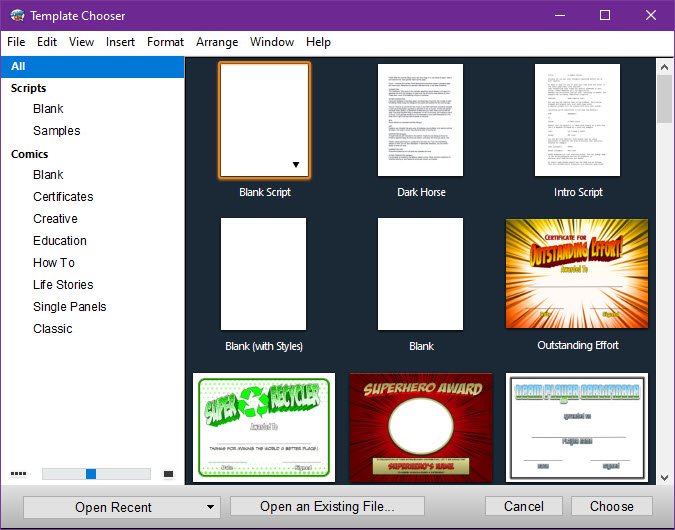Click the Comic Life app icon in title bar
Viewport: 675px width, 530px height.
tap(18, 15)
